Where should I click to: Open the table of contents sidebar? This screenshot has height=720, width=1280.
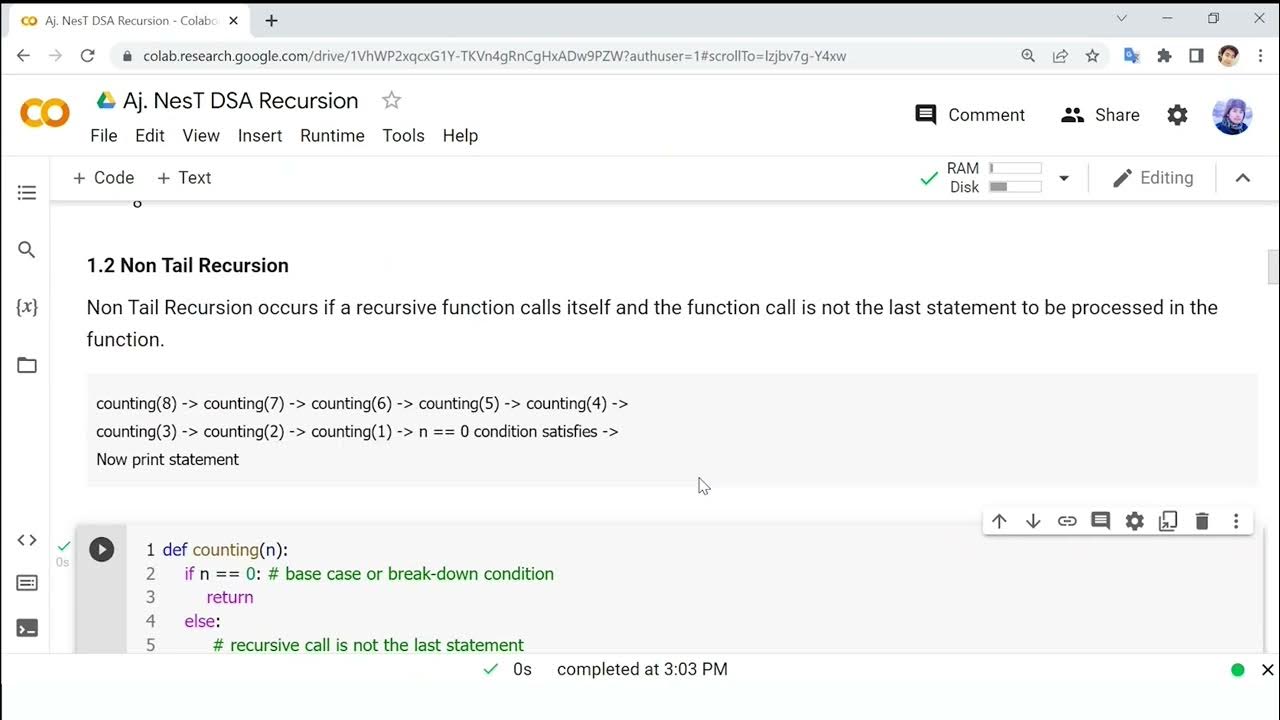coord(27,193)
